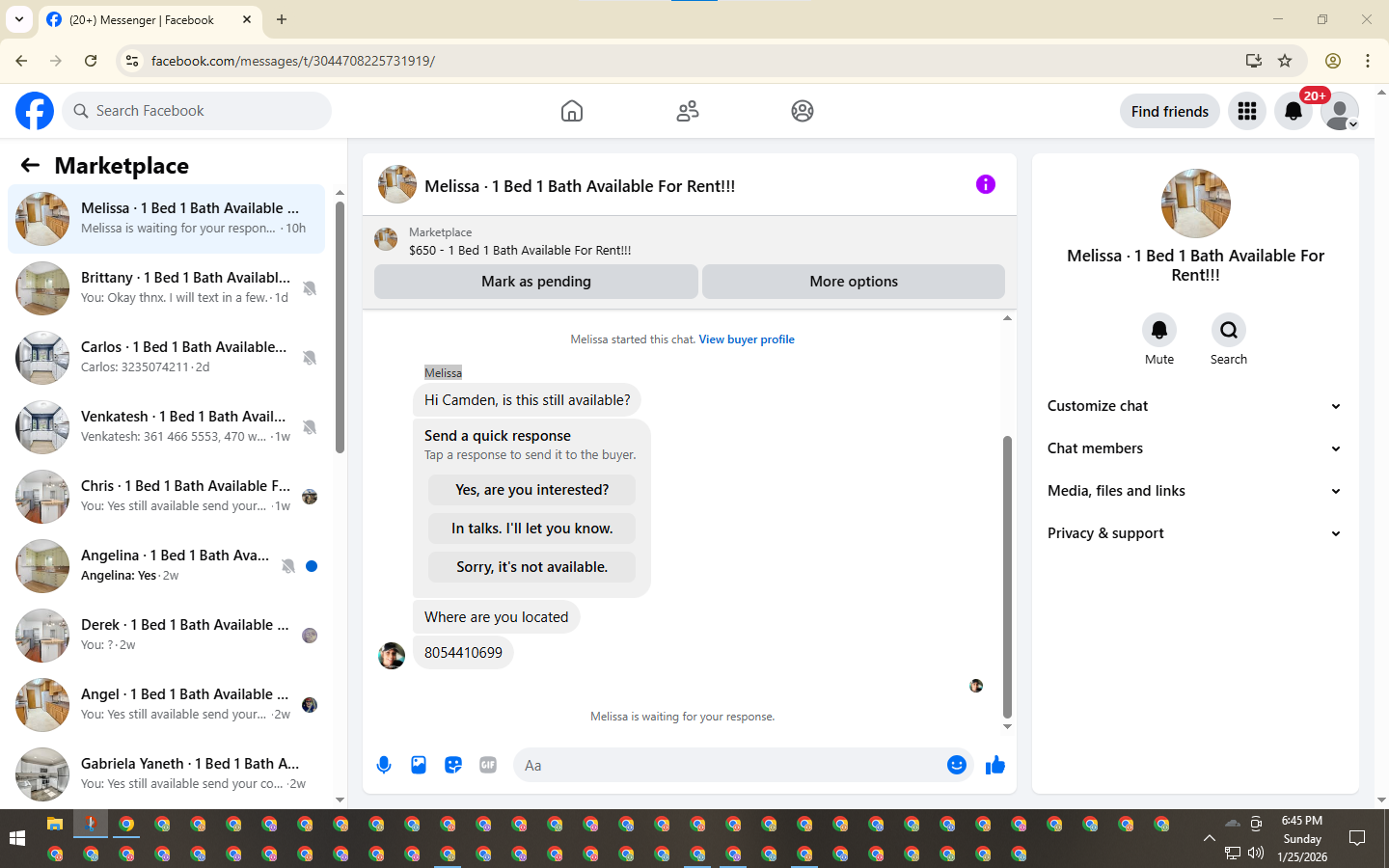Click the conversation list scrollbar
Screen dimensions: 1389x868
tap(340, 328)
